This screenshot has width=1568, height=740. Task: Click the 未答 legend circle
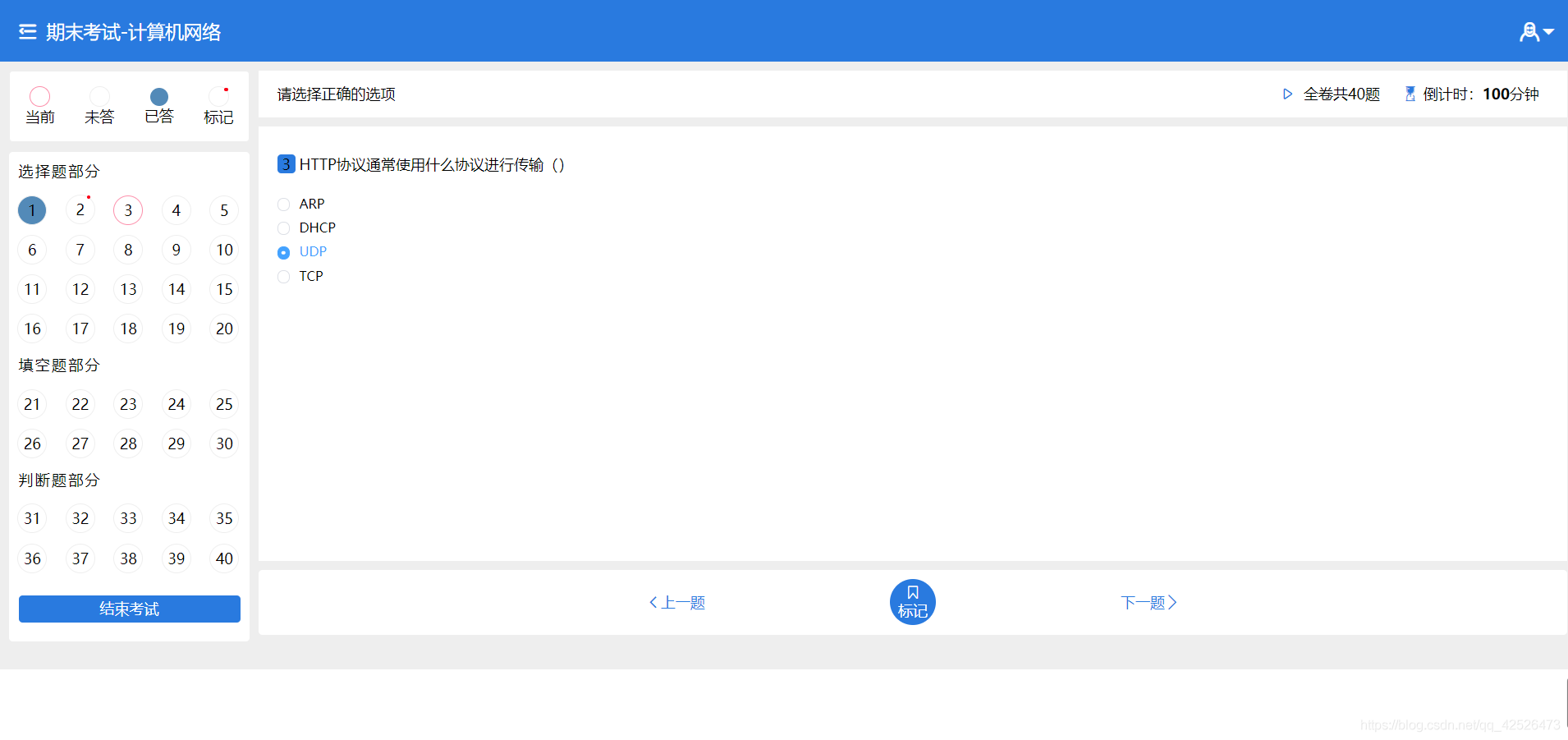click(x=99, y=97)
